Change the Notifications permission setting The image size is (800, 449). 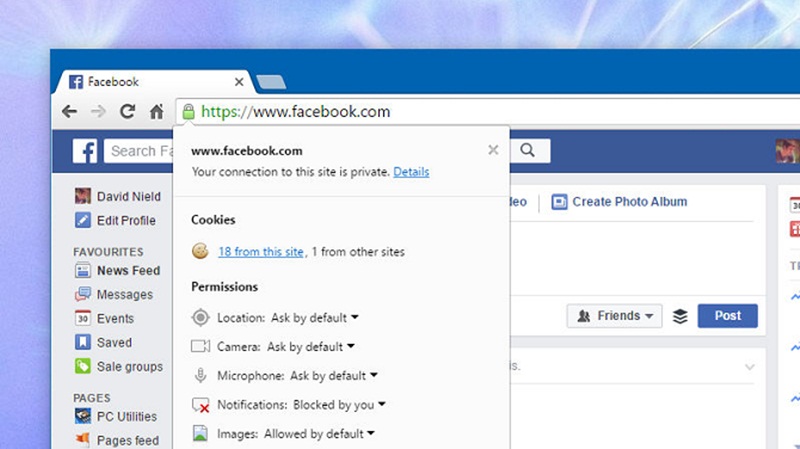pos(339,405)
